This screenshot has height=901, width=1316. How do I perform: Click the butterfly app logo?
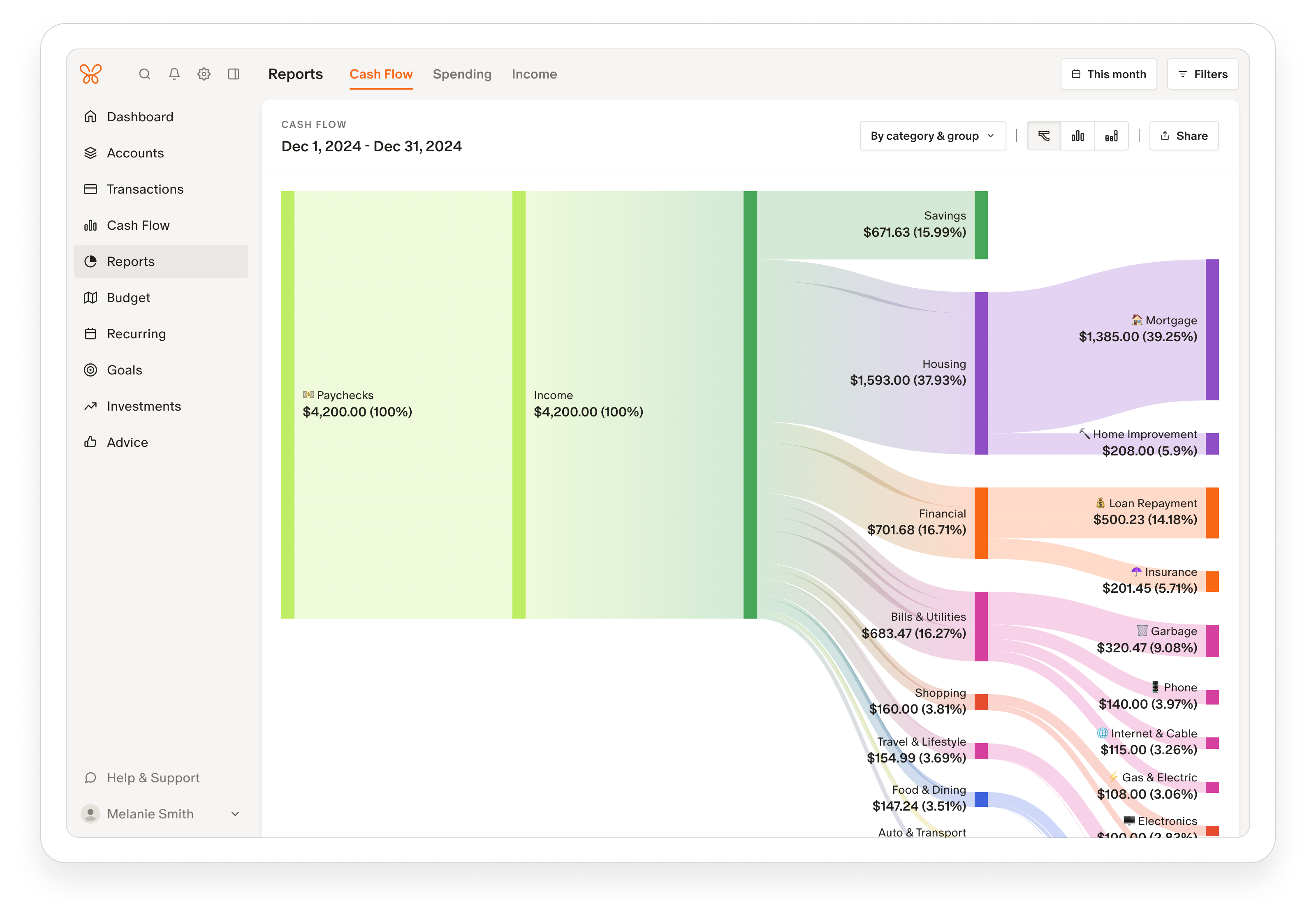90,74
